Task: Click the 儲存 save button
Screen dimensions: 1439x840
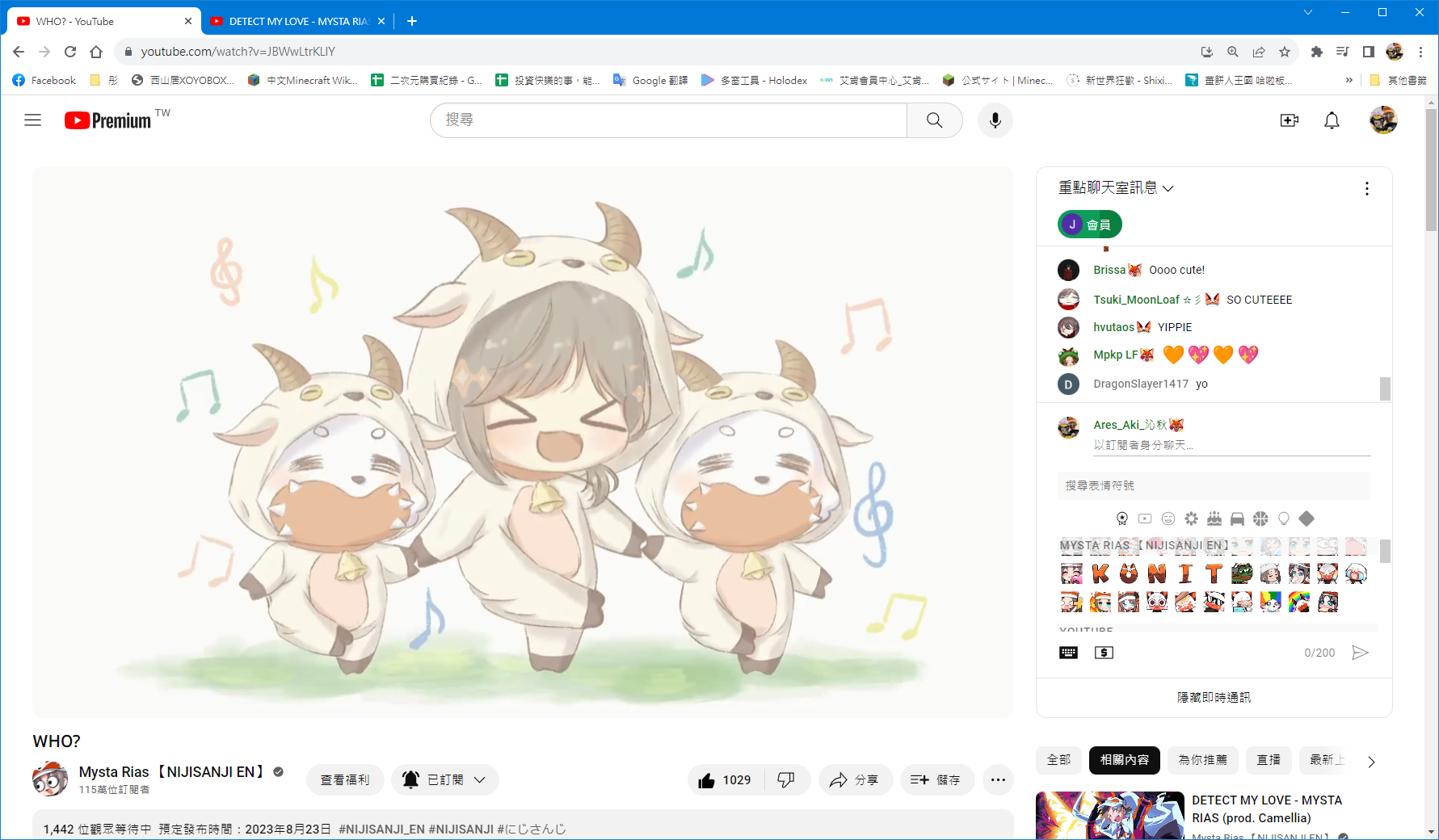Action: point(936,779)
